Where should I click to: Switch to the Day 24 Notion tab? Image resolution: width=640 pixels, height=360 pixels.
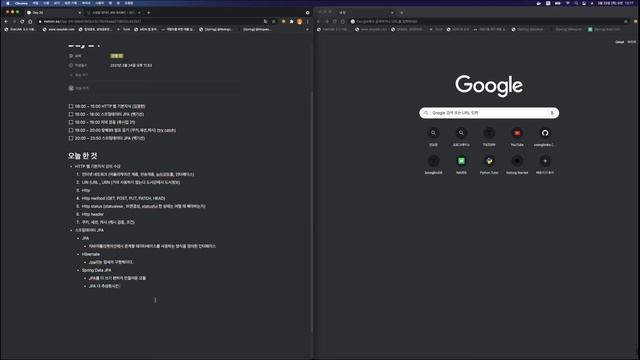click(x=53, y=13)
